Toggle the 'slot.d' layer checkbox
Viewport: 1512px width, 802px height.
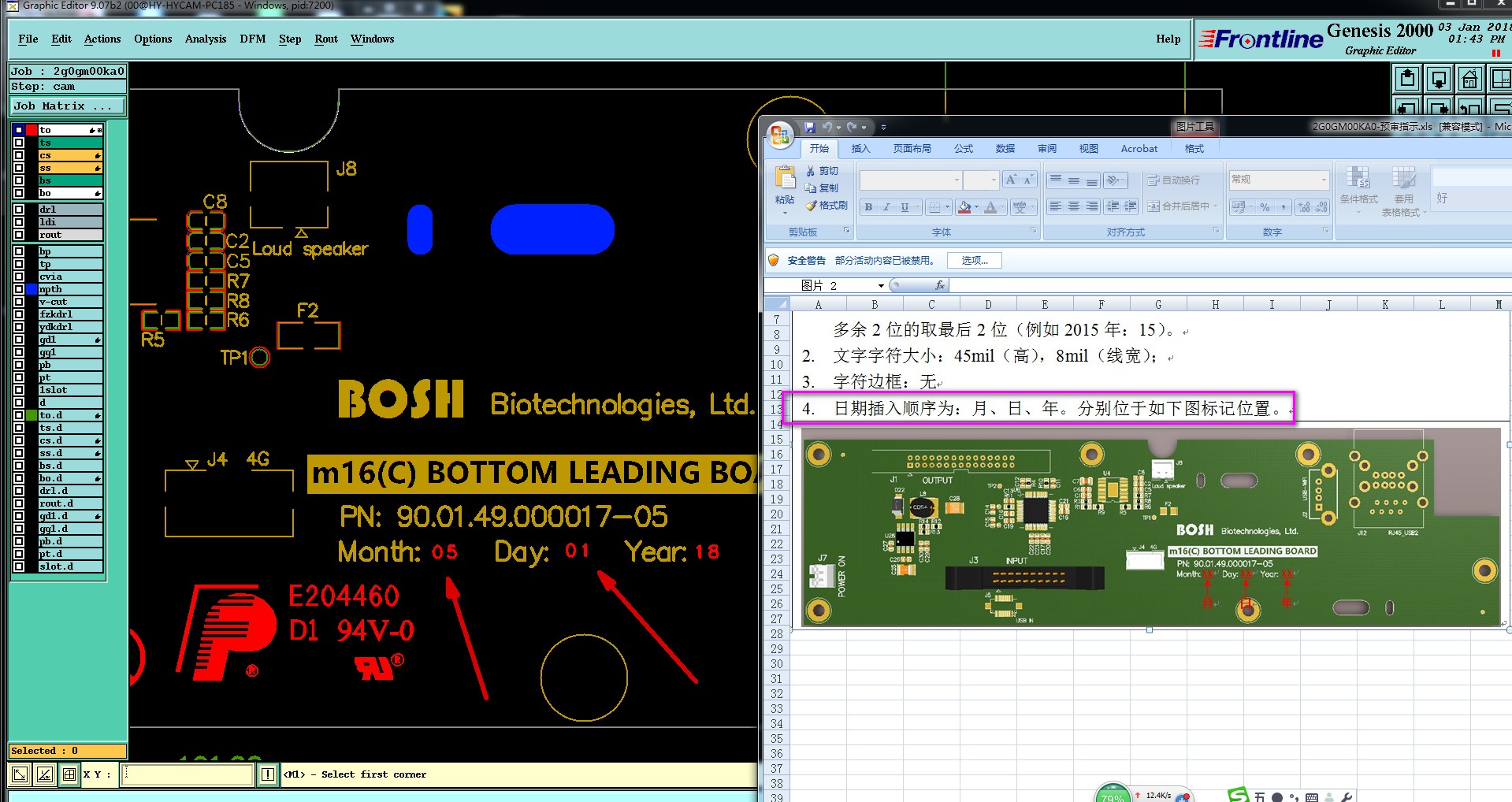click(x=19, y=566)
